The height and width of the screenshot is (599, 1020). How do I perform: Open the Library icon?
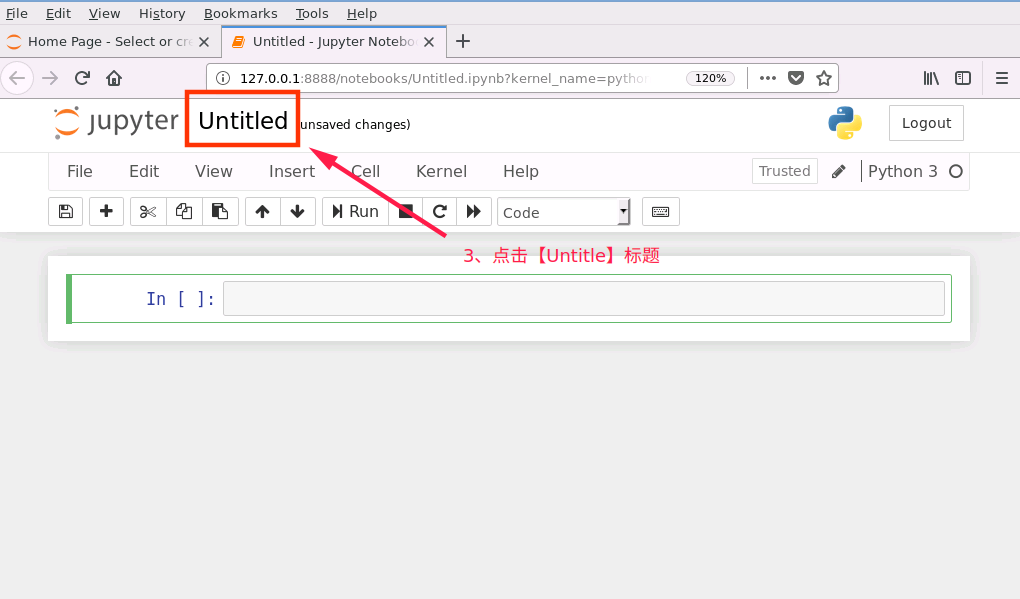click(931, 78)
